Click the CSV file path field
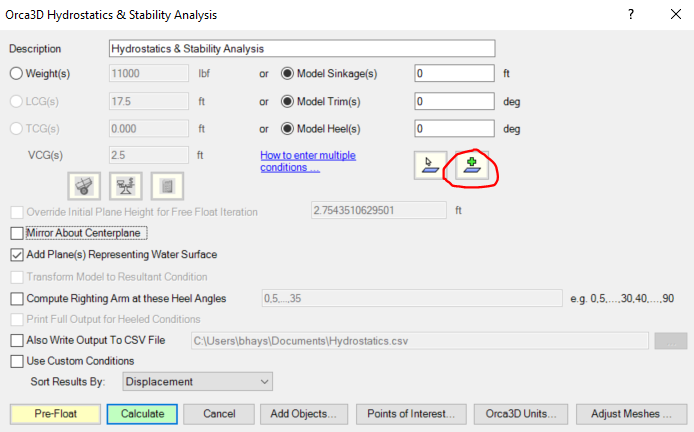This screenshot has height=432, width=694. tap(420, 341)
